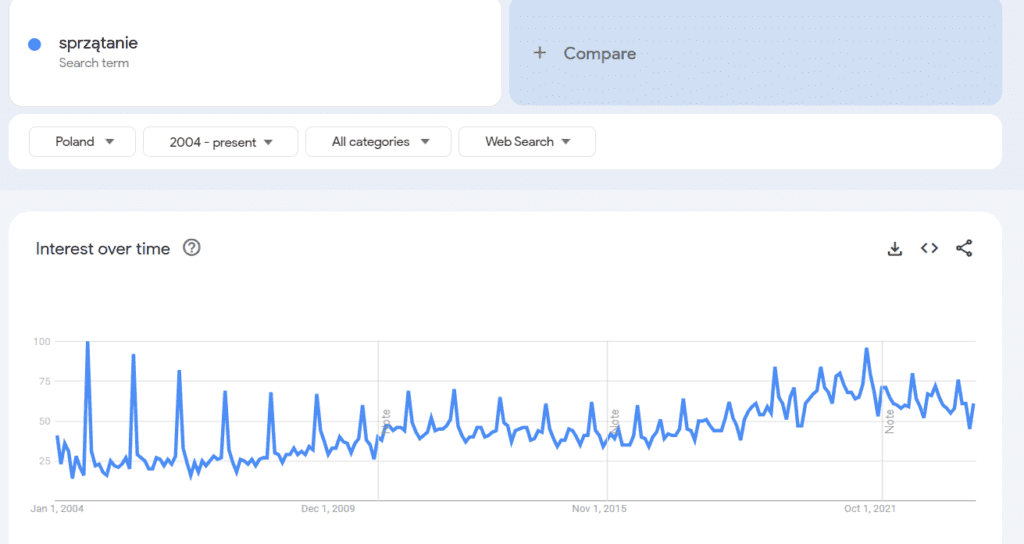
Task: Click the Interest over time heading
Action: 103,249
